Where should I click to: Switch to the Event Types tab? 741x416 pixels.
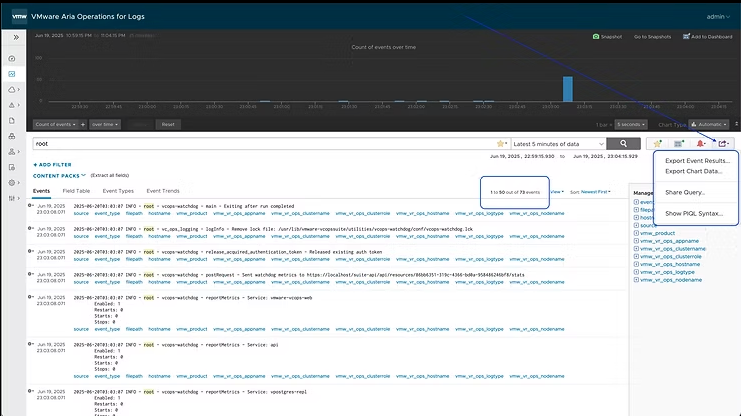click(x=118, y=191)
